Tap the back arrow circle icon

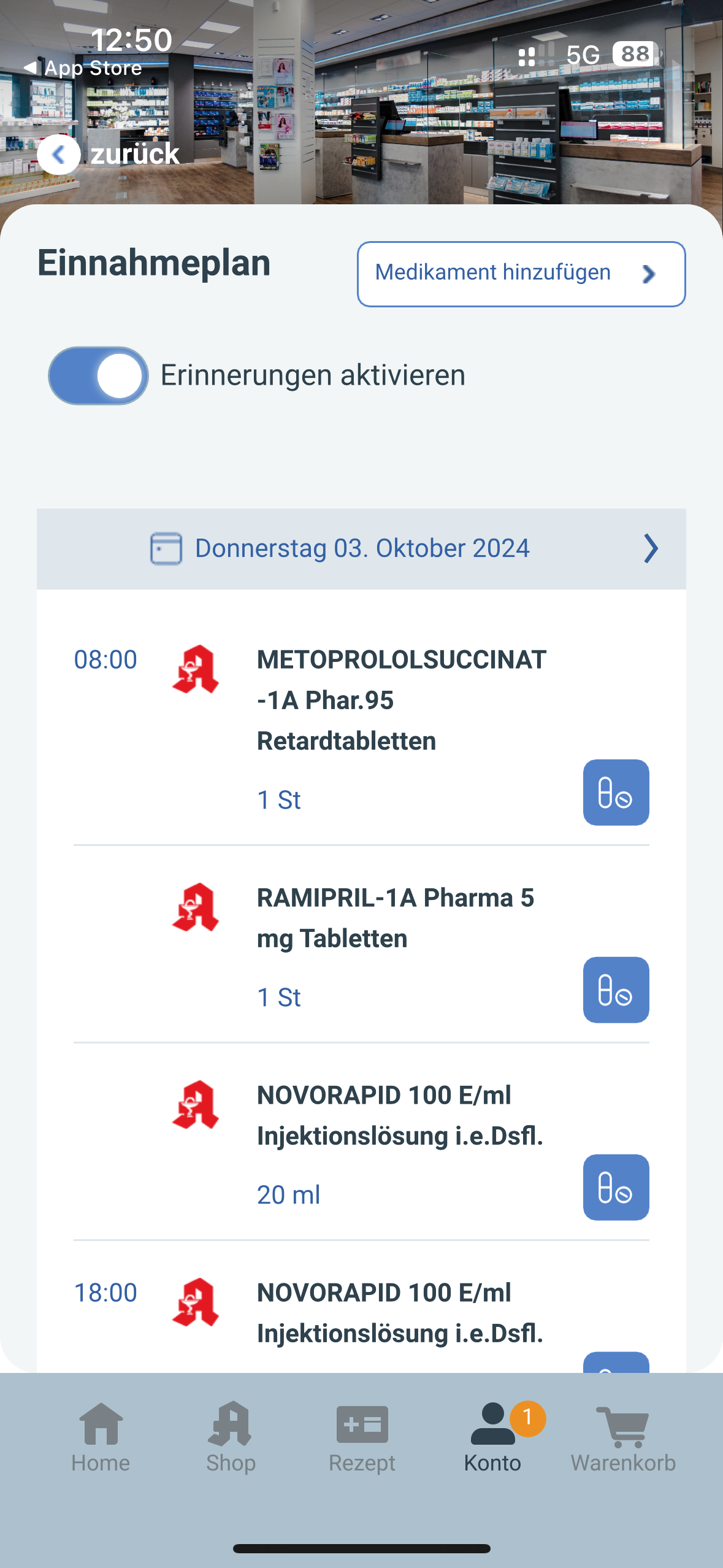(58, 154)
